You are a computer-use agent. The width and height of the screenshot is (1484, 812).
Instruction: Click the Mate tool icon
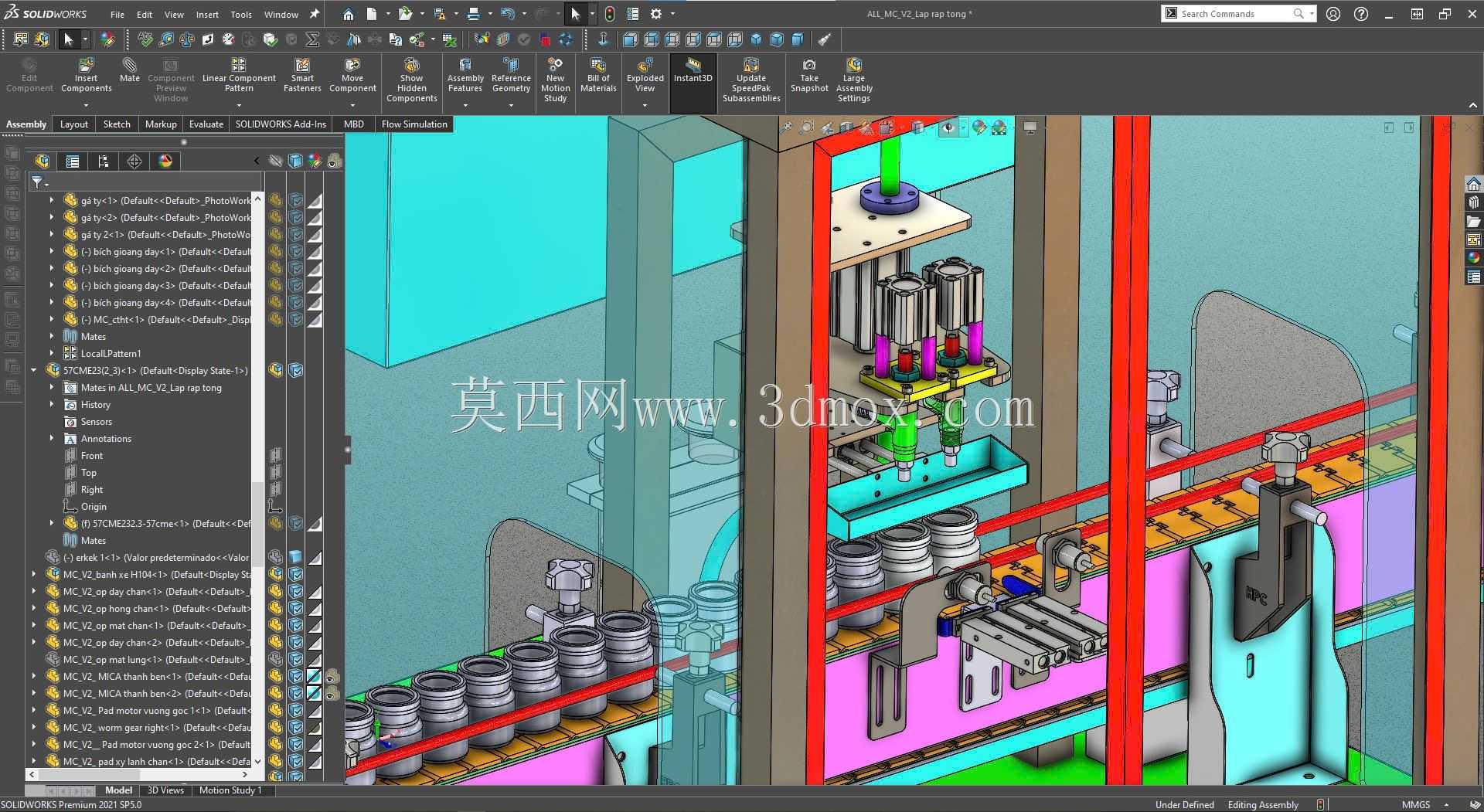130,70
